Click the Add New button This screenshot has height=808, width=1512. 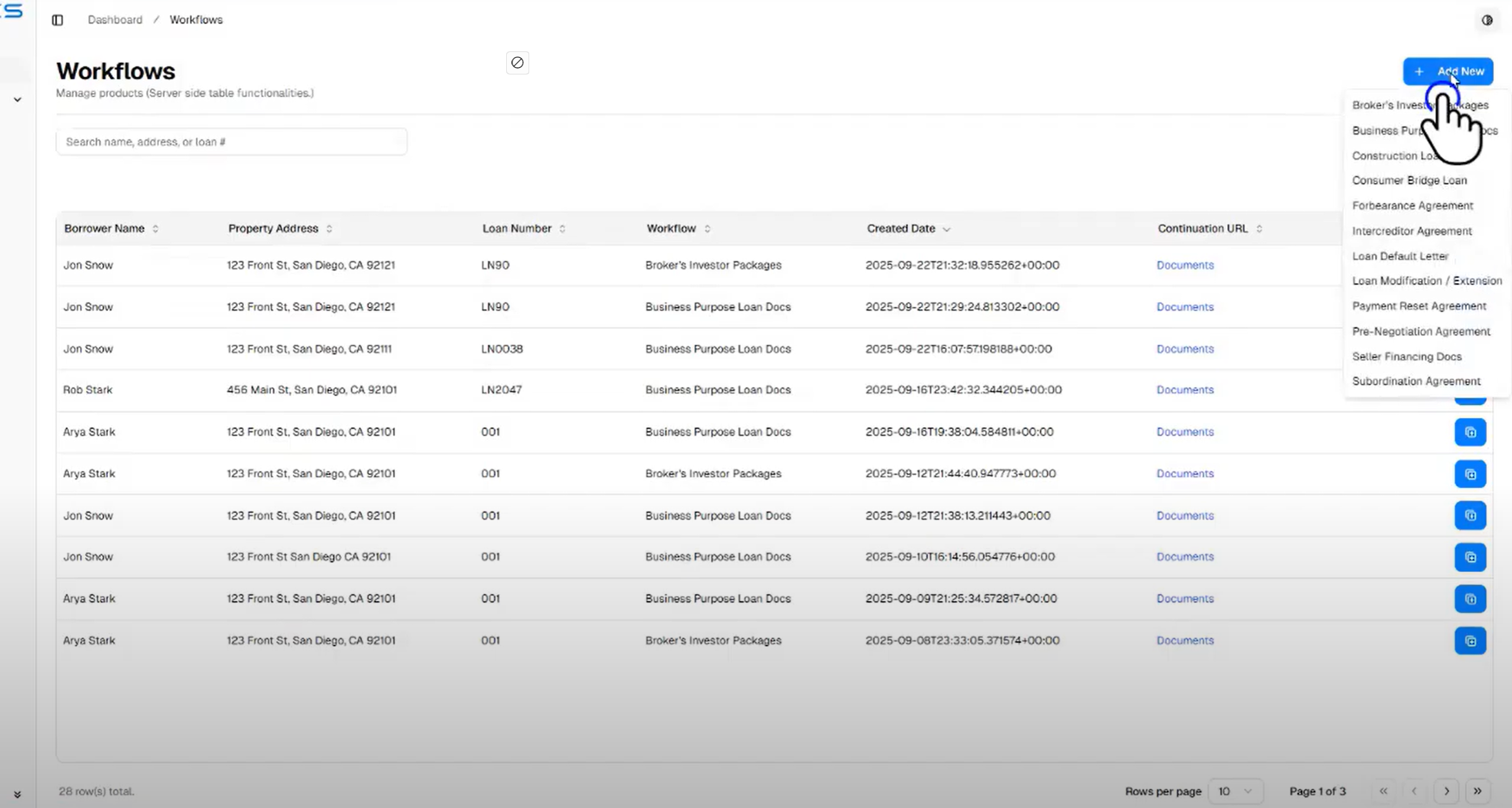(1448, 71)
